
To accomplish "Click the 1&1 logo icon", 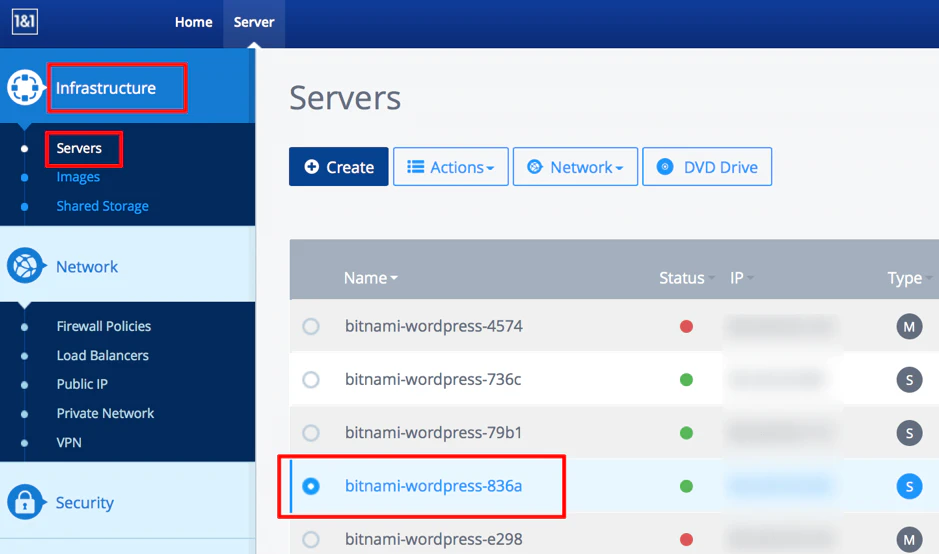I will 25,22.
